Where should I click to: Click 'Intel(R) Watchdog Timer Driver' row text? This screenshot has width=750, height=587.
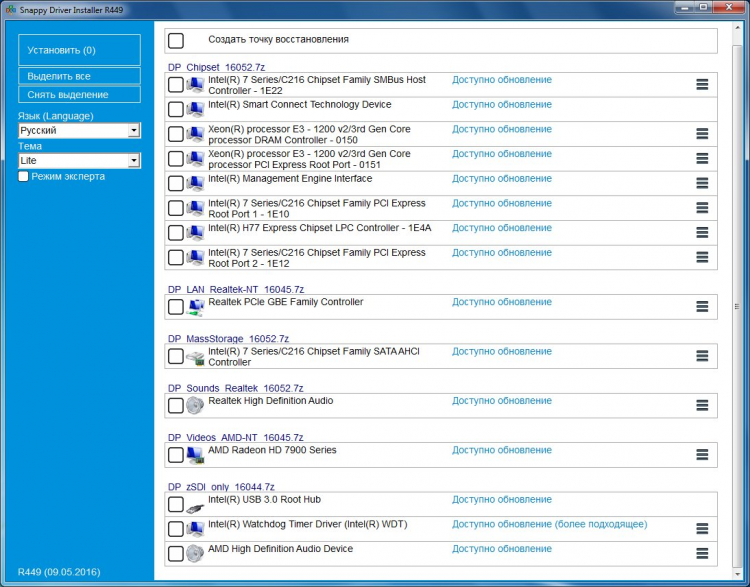click(x=308, y=524)
